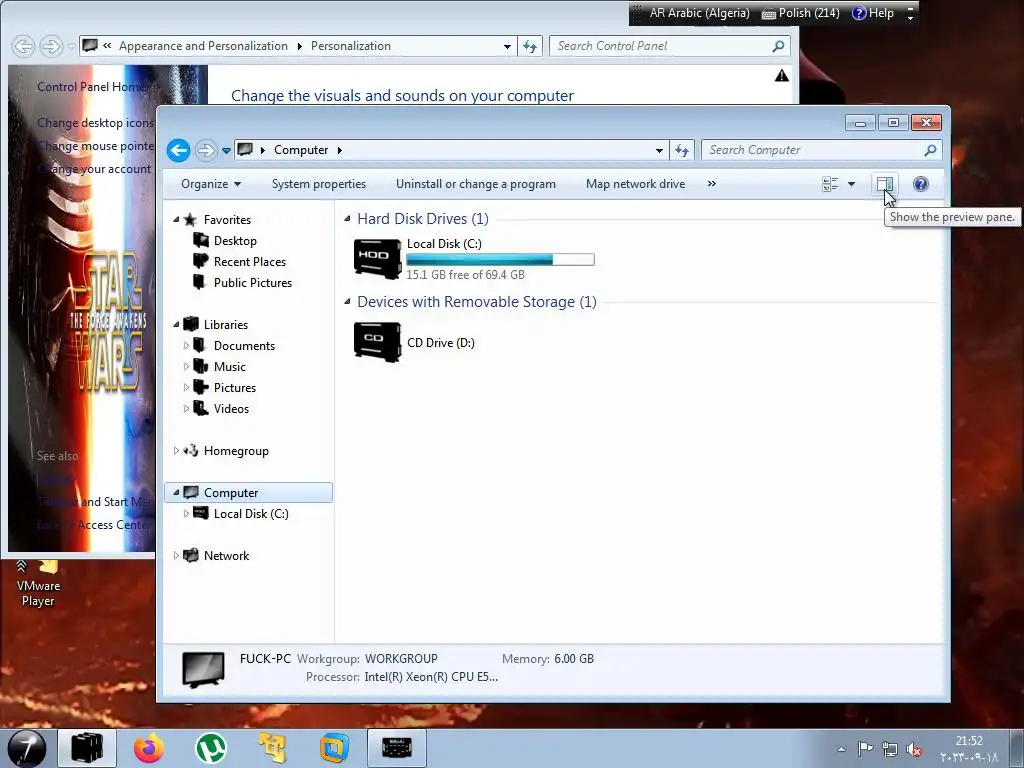
Task: Open Firefox from the taskbar
Action: pyautogui.click(x=149, y=748)
